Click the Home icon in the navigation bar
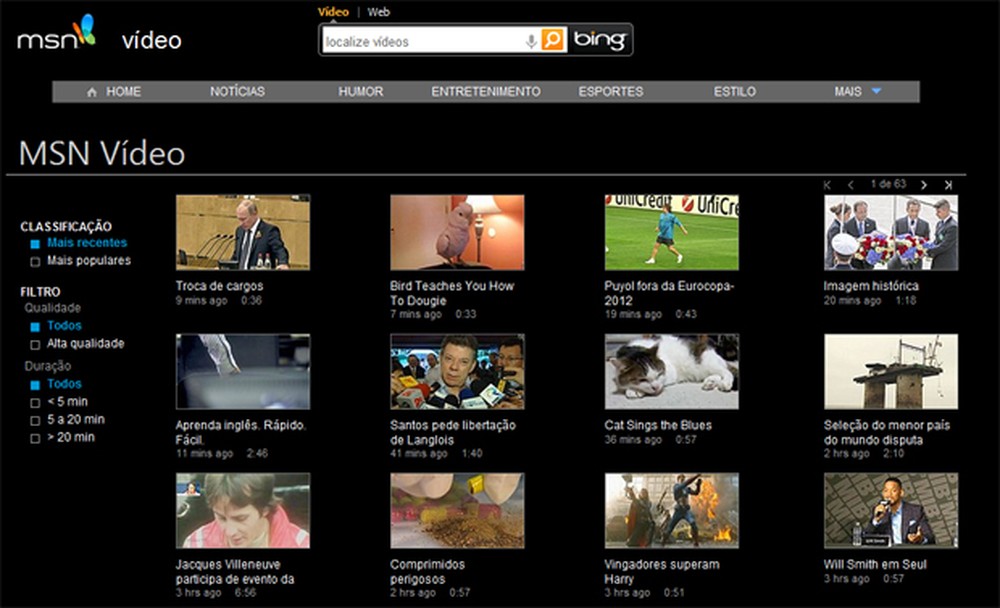 click(x=91, y=91)
